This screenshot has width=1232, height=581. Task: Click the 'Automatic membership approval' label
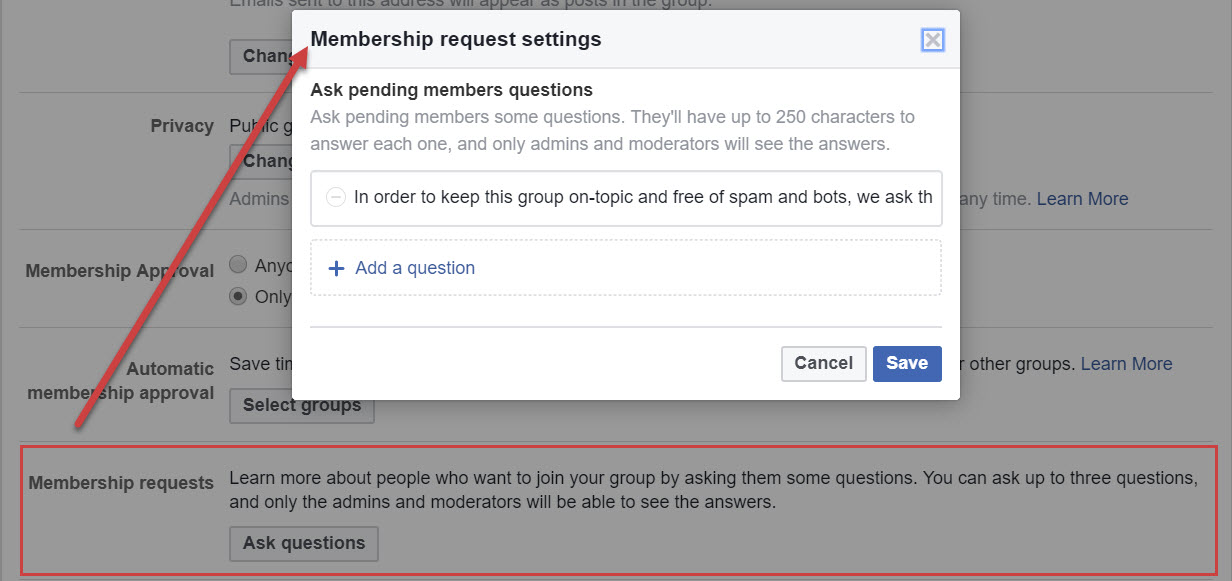coord(121,381)
